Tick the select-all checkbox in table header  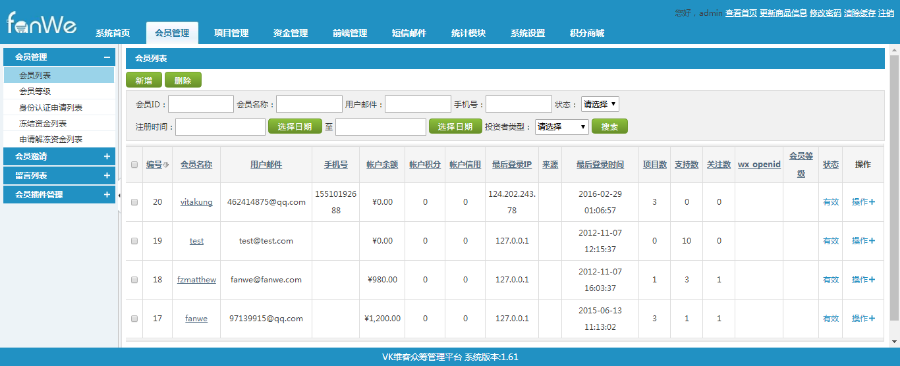tap(135, 165)
